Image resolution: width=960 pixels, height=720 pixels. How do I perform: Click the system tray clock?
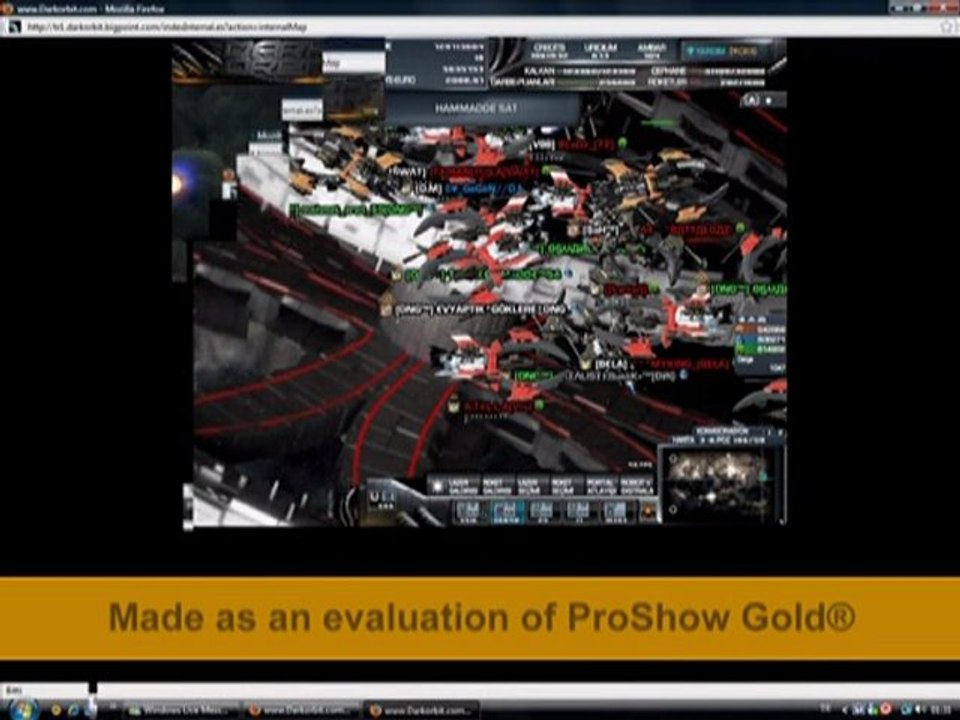click(941, 710)
